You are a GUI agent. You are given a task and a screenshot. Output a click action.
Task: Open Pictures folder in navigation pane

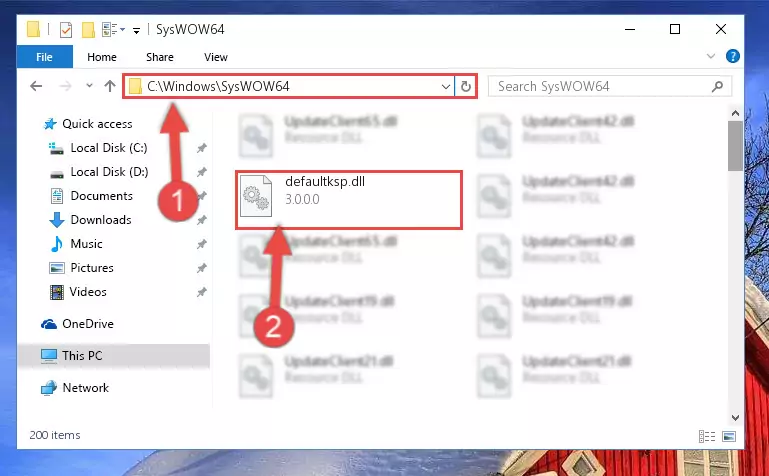[x=92, y=268]
